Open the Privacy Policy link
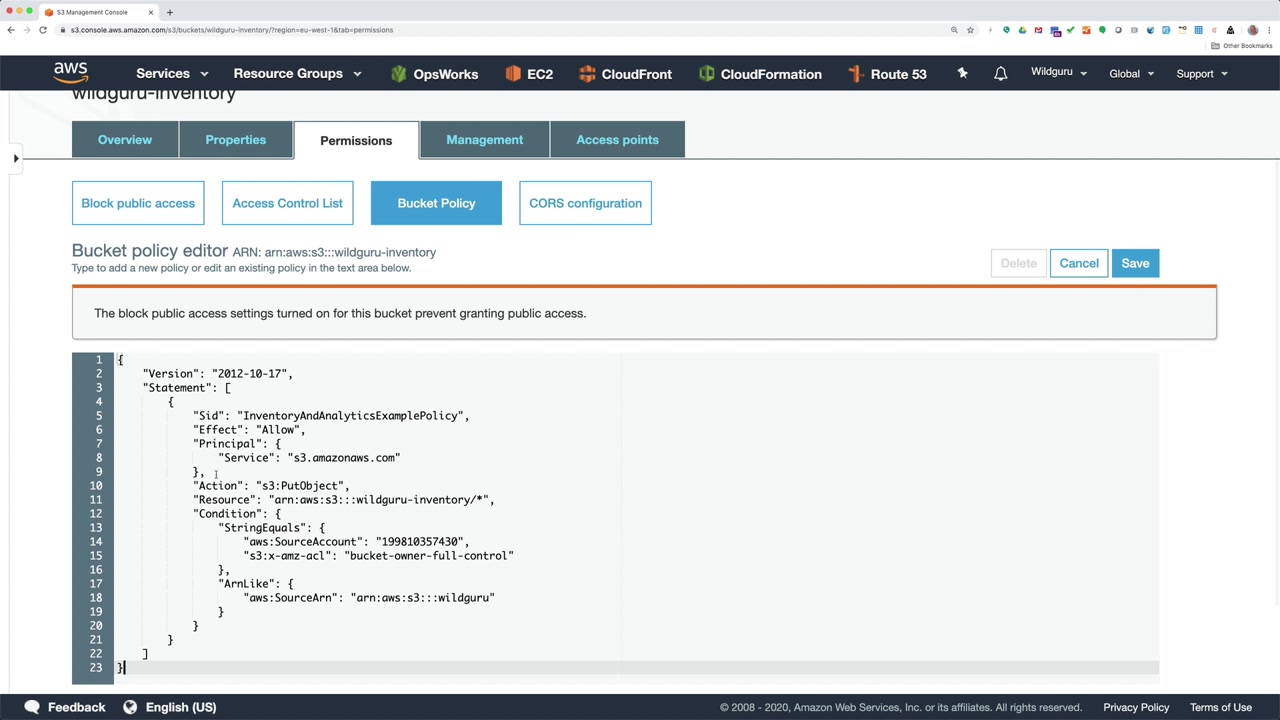 tap(1136, 707)
